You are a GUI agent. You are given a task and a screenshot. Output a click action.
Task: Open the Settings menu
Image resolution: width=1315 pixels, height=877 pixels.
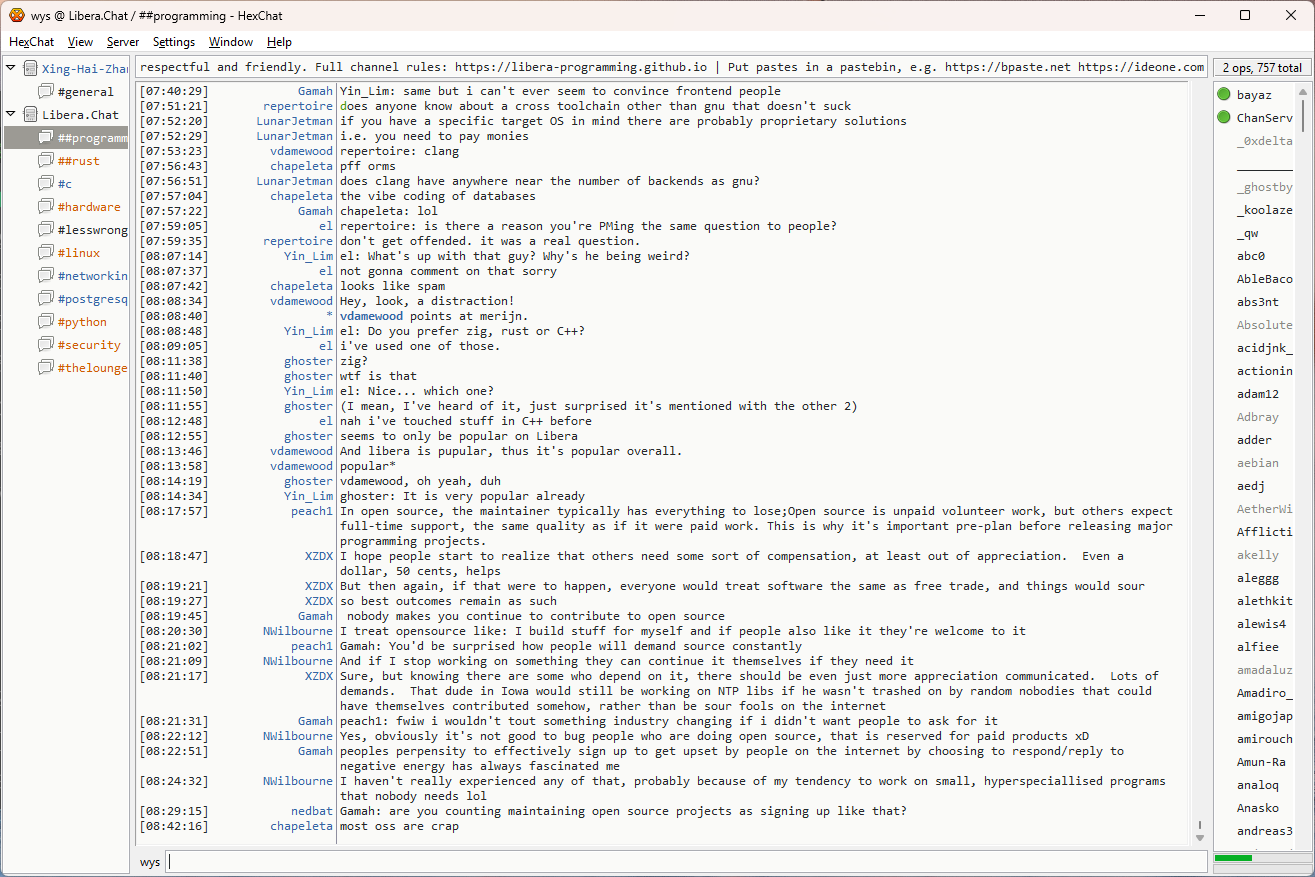pyautogui.click(x=174, y=42)
